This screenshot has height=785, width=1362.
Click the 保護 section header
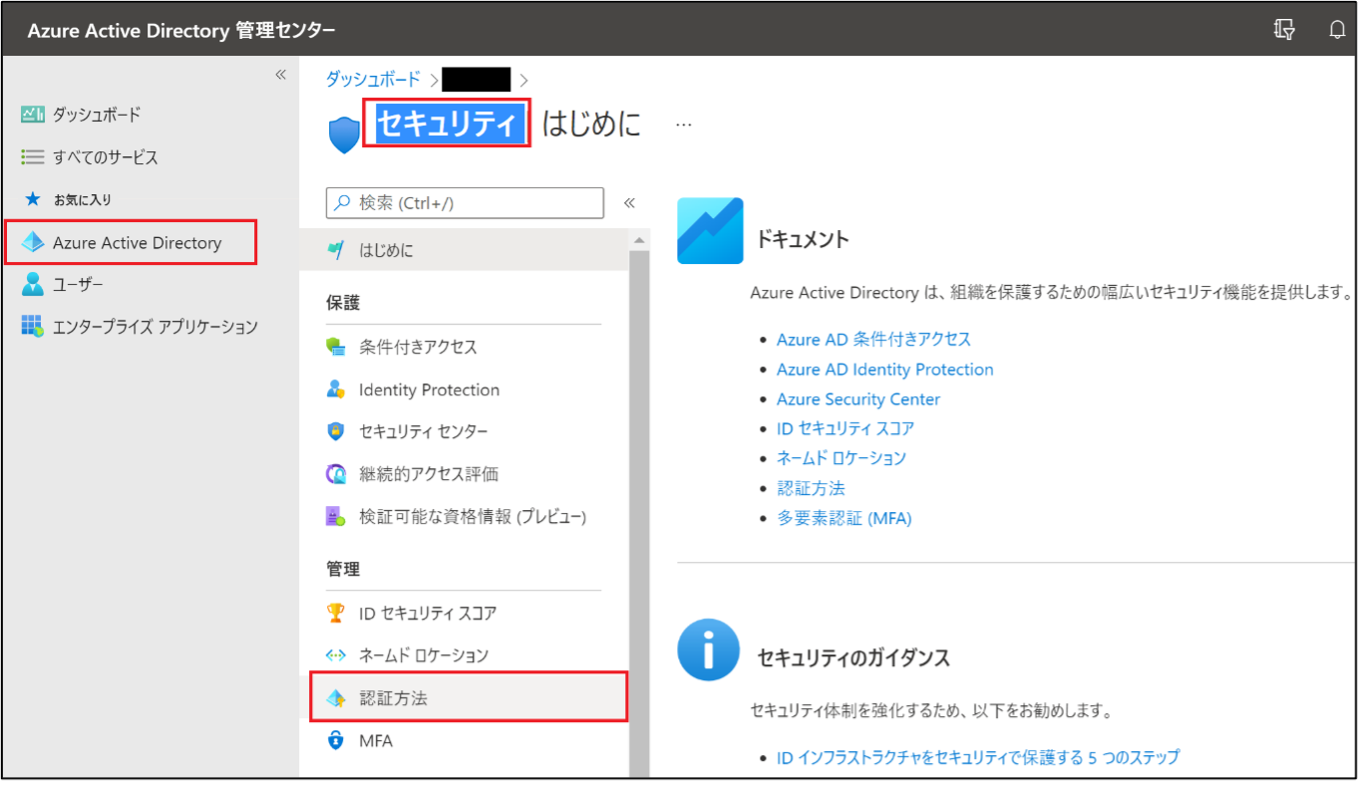point(343,303)
